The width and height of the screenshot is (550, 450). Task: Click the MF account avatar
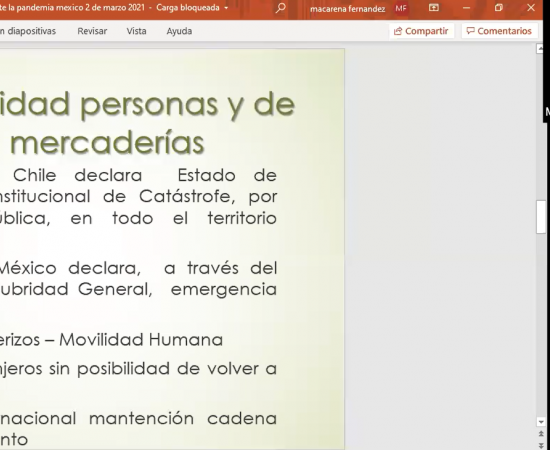401,8
